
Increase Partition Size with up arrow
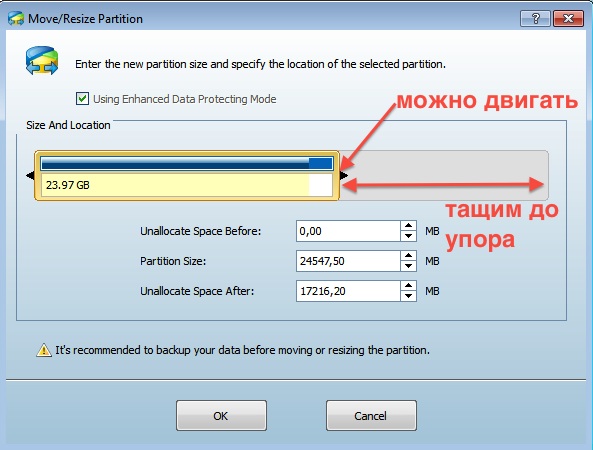pos(408,256)
